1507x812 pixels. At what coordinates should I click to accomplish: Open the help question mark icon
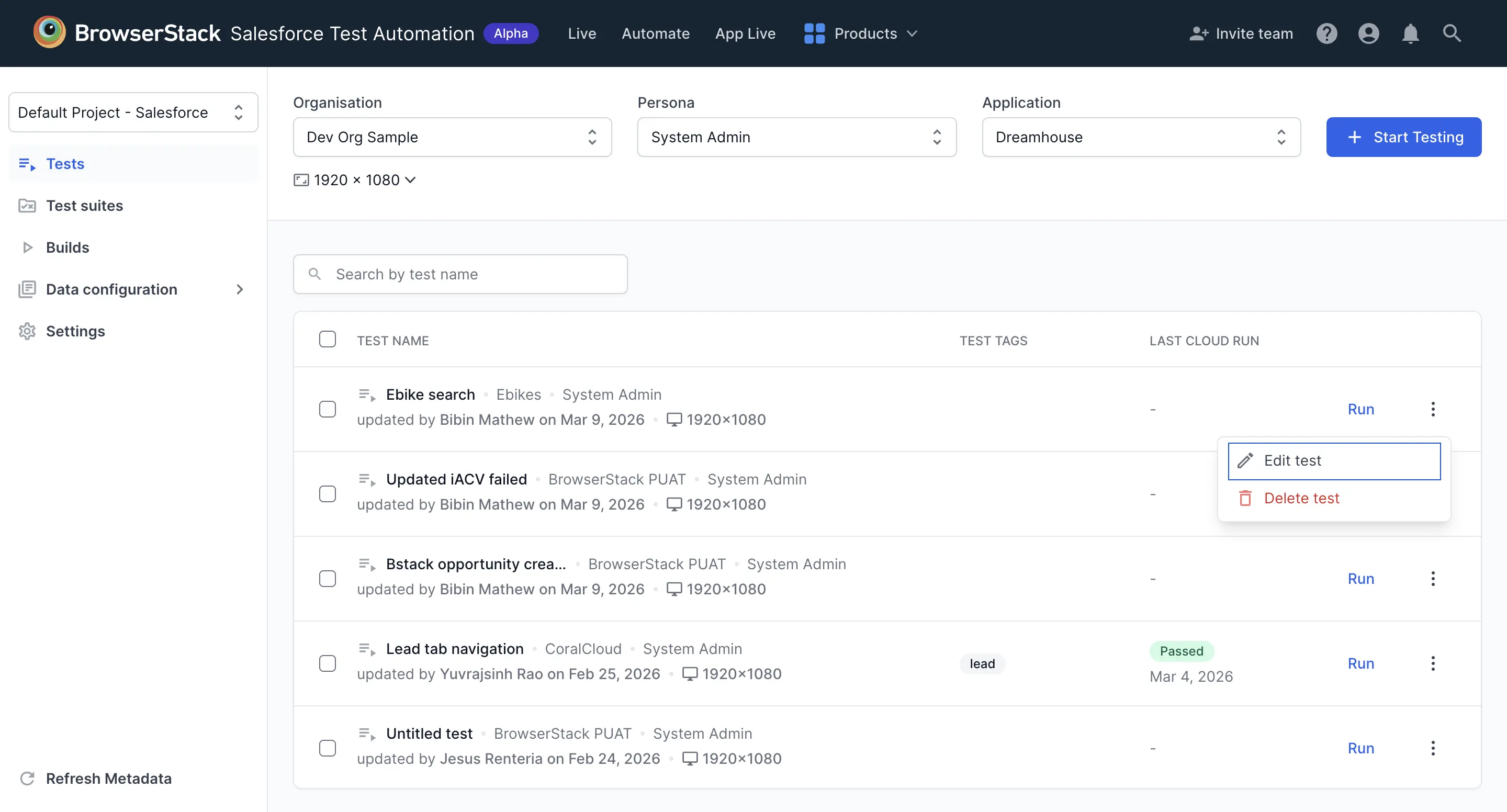point(1327,33)
